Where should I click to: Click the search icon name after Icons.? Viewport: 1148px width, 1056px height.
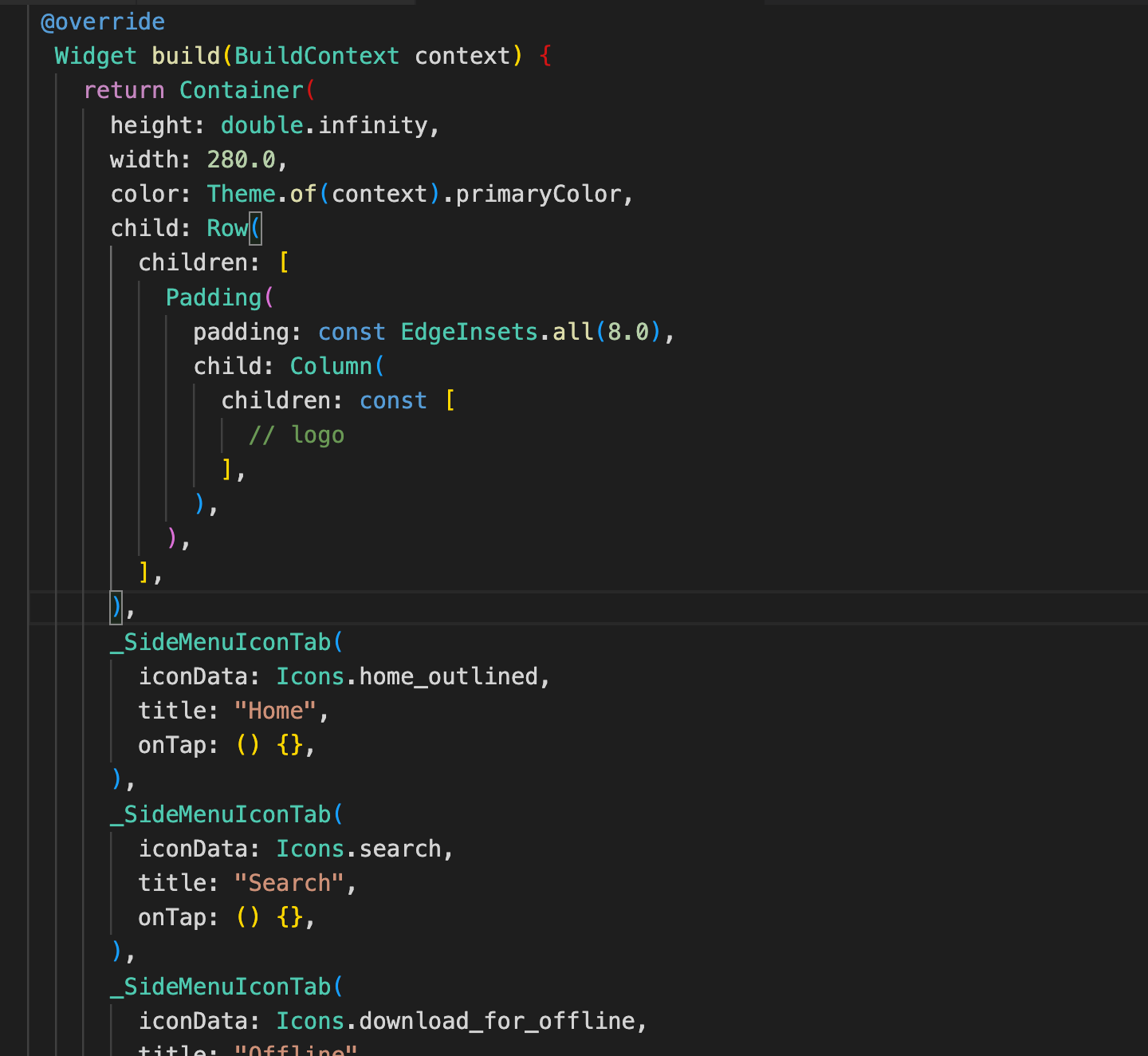coord(400,849)
